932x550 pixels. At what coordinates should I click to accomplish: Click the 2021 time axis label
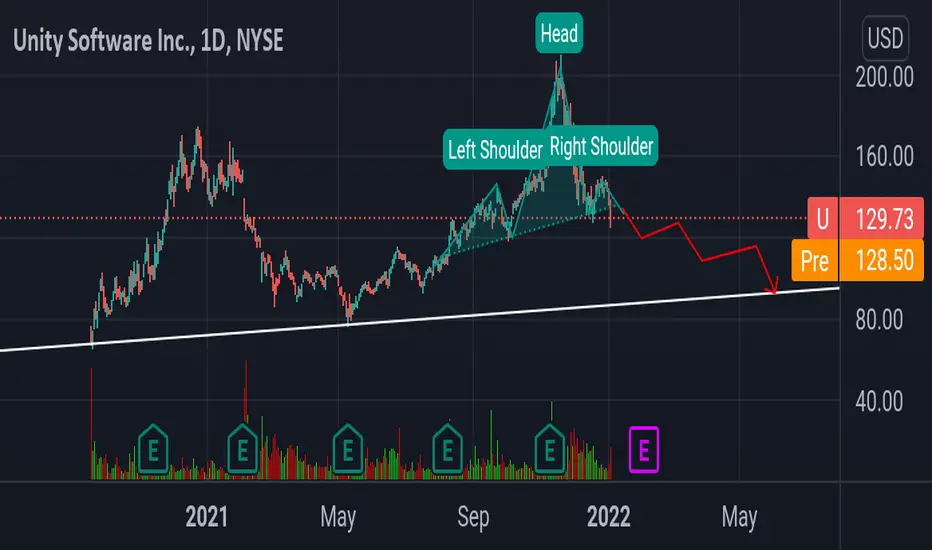206,516
